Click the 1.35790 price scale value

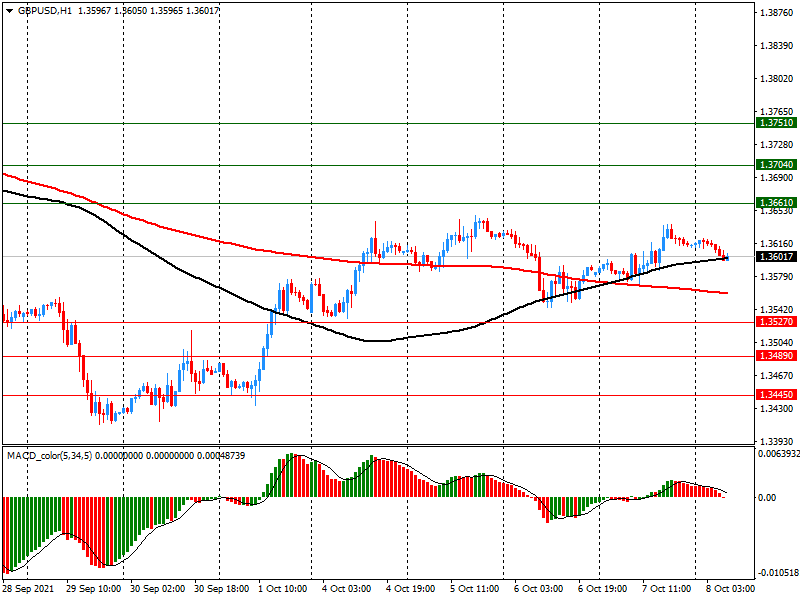[x=777, y=277]
